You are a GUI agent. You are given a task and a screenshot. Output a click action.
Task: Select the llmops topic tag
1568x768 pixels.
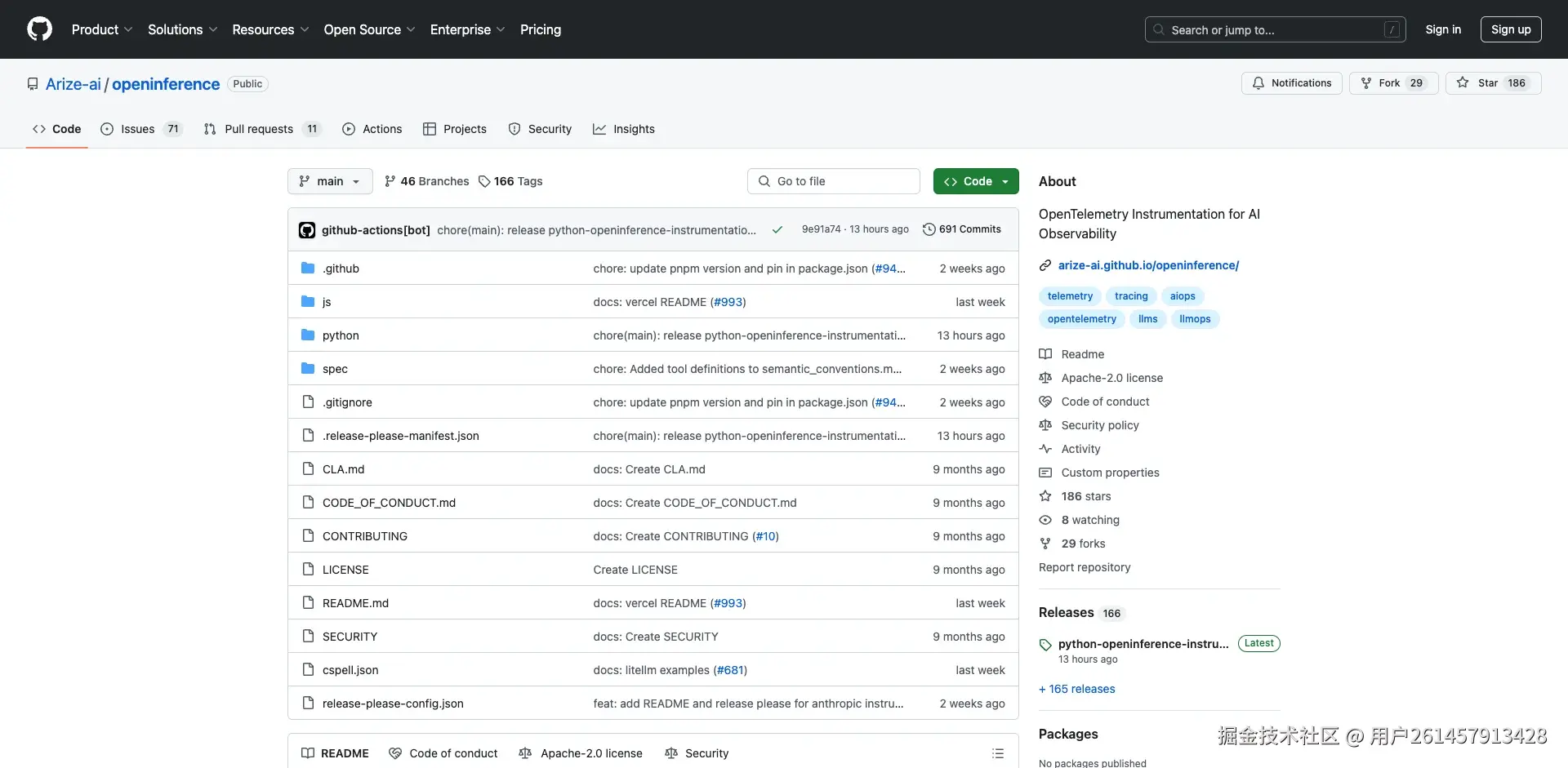[1195, 319]
